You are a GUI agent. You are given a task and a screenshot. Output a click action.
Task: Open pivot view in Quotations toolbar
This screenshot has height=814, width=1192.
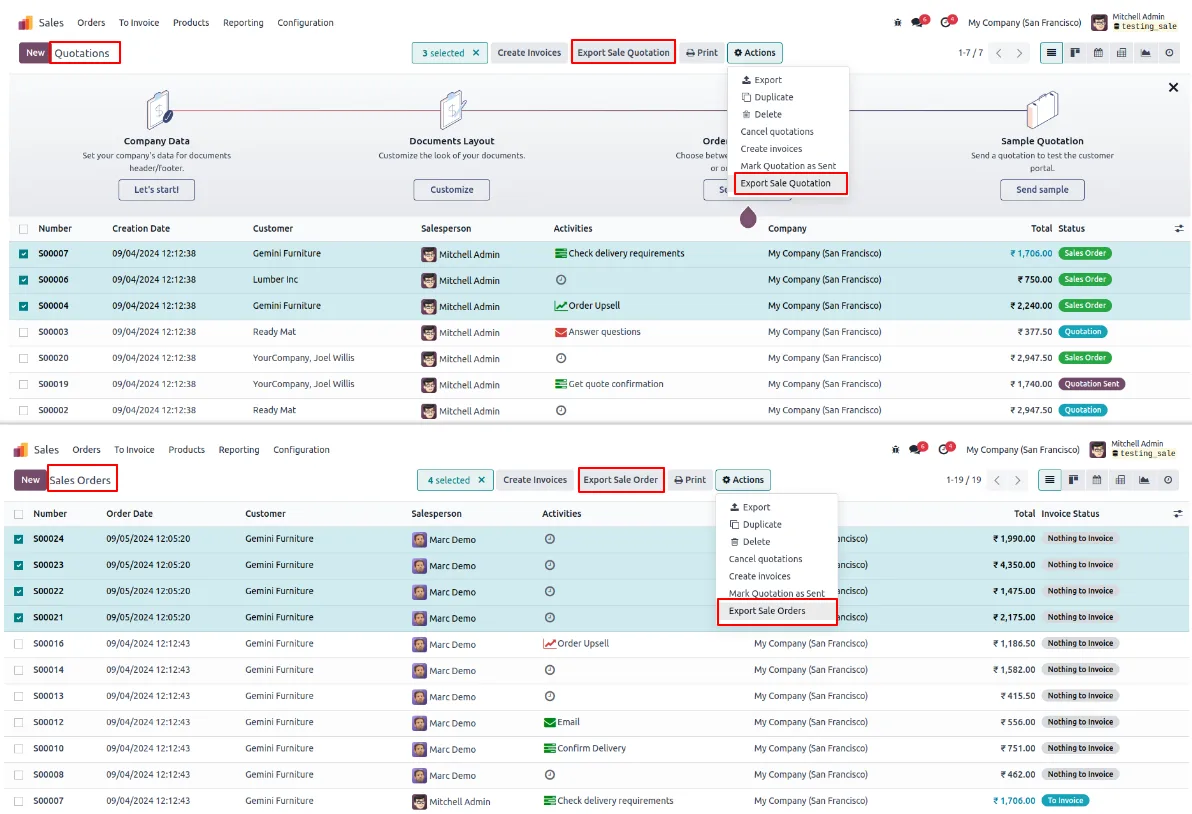pyautogui.click(x=1121, y=52)
